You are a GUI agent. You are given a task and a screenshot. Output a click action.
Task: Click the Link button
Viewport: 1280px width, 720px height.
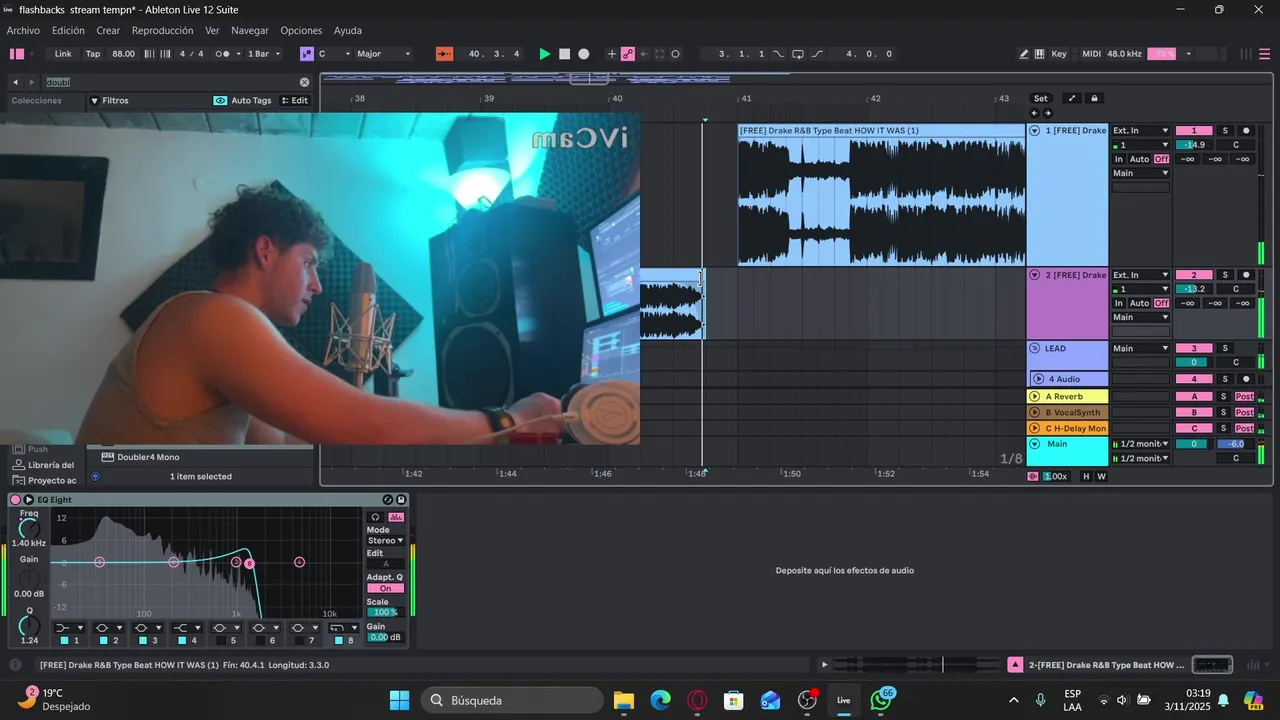(63, 54)
